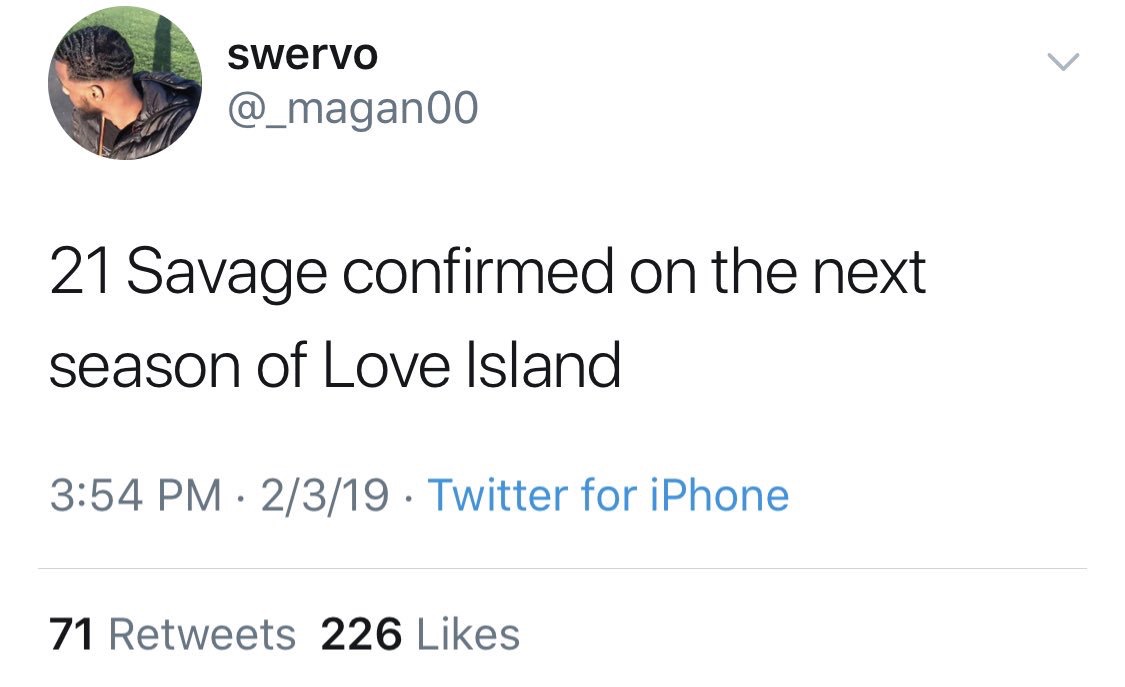Click the display name swervo

[x=302, y=55]
